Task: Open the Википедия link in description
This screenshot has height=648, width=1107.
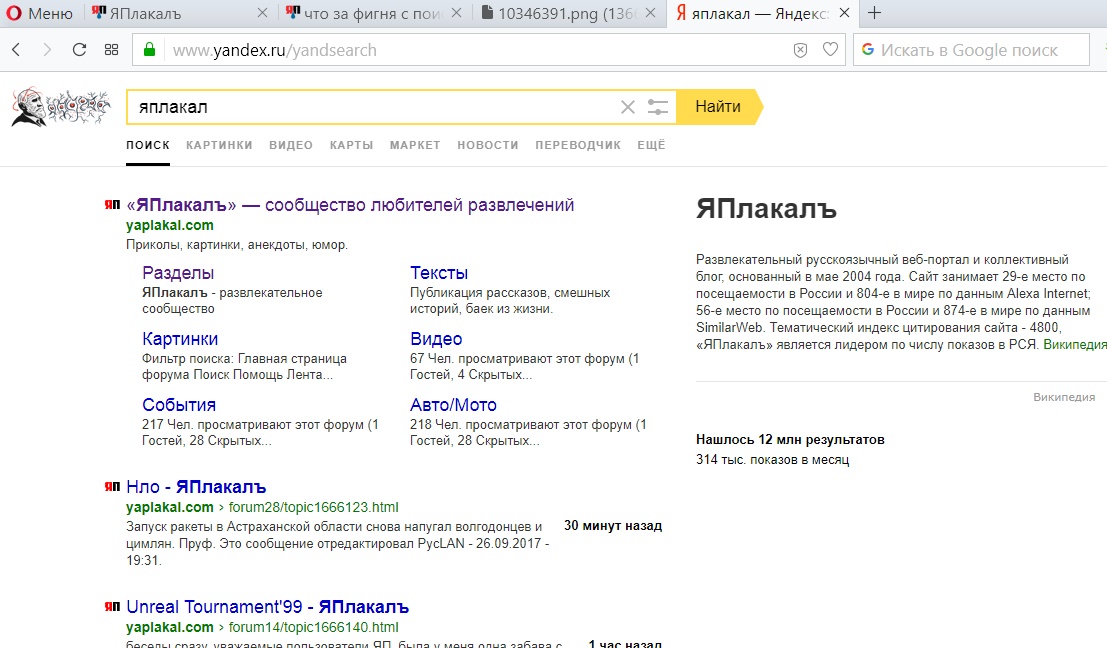Action: point(1075,344)
